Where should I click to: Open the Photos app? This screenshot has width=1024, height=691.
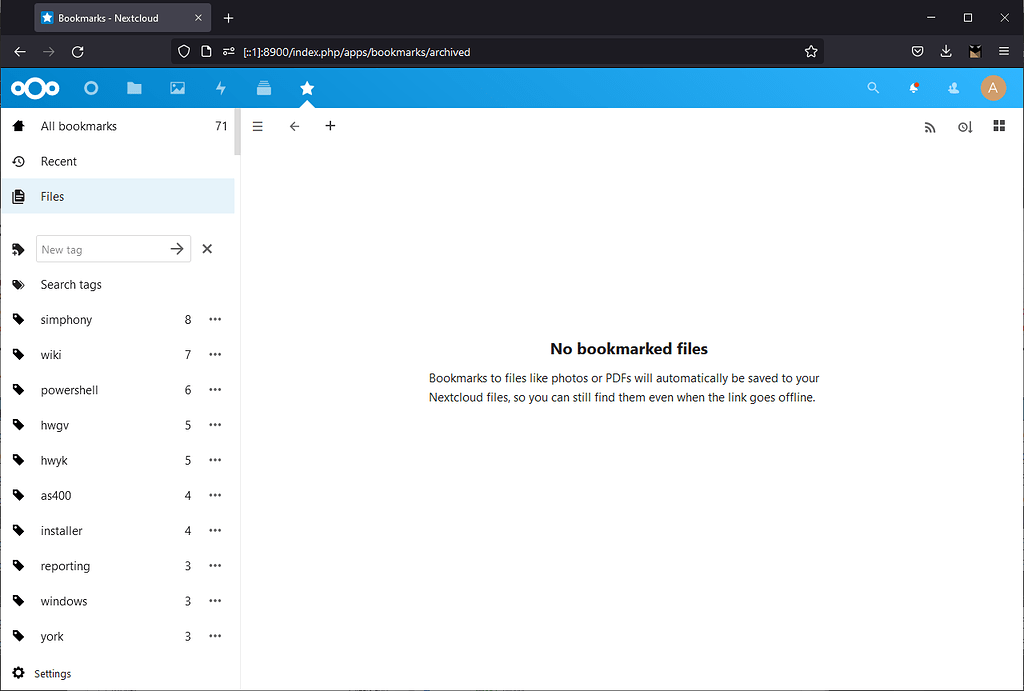177,88
